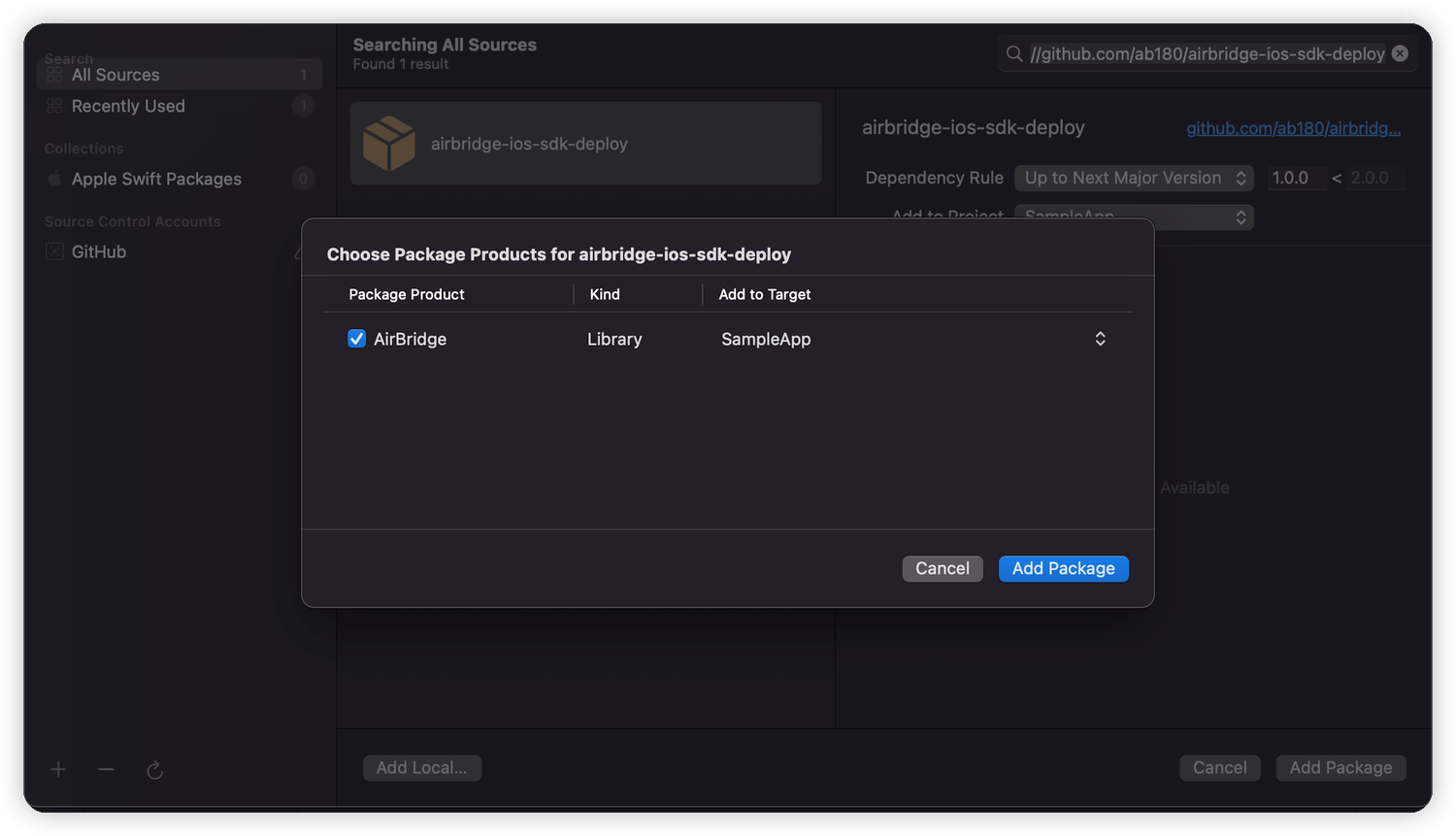Click the AirBridge product name

point(410,339)
